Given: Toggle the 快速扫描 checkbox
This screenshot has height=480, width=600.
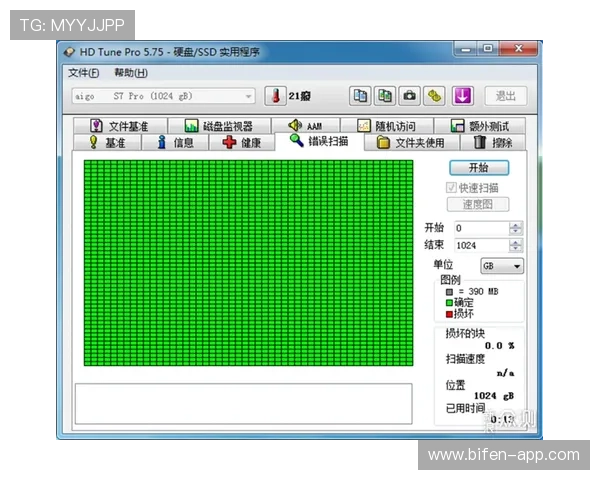Looking at the screenshot, I should coord(451,188).
